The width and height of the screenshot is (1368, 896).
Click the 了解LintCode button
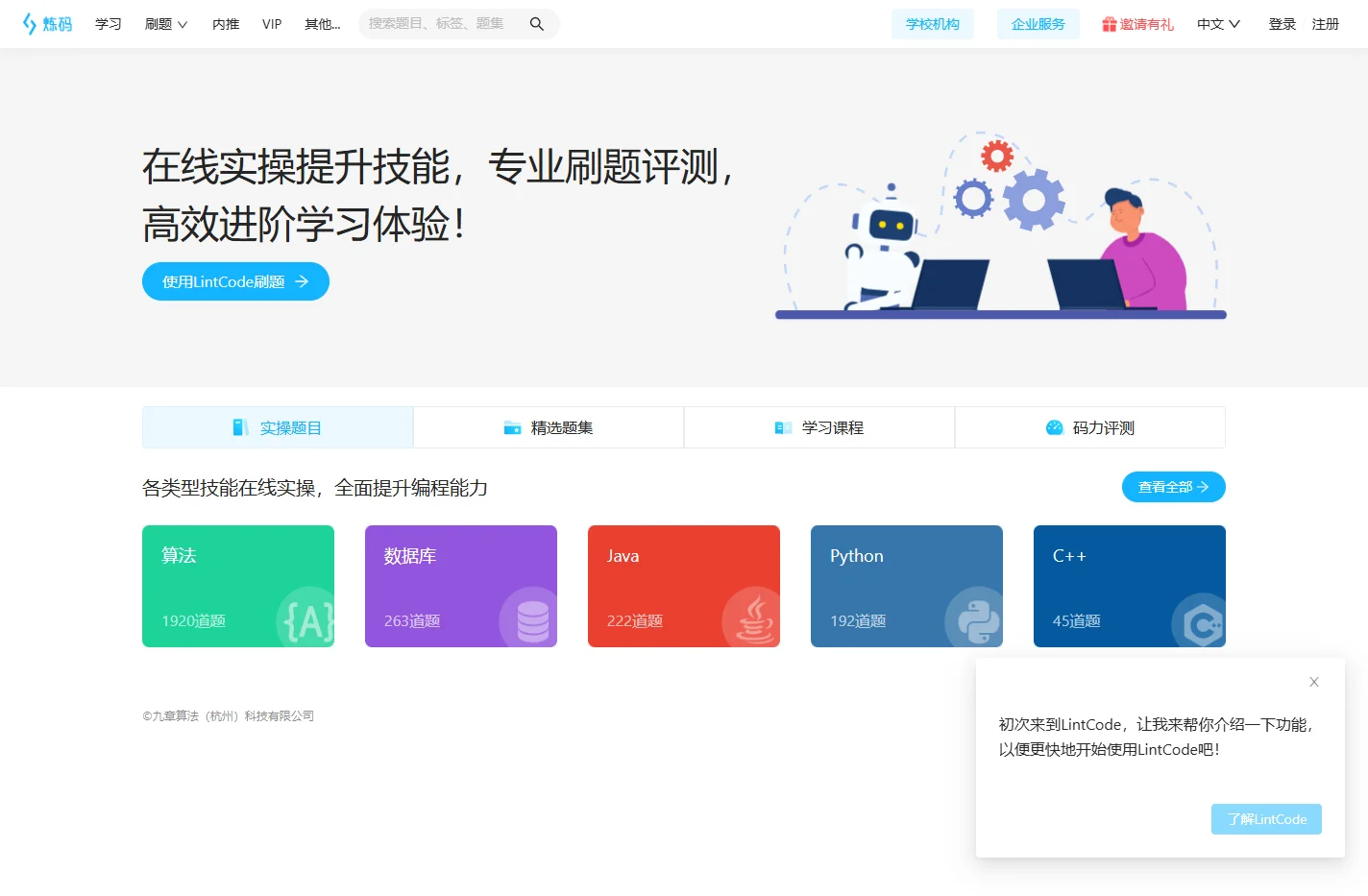1266,819
